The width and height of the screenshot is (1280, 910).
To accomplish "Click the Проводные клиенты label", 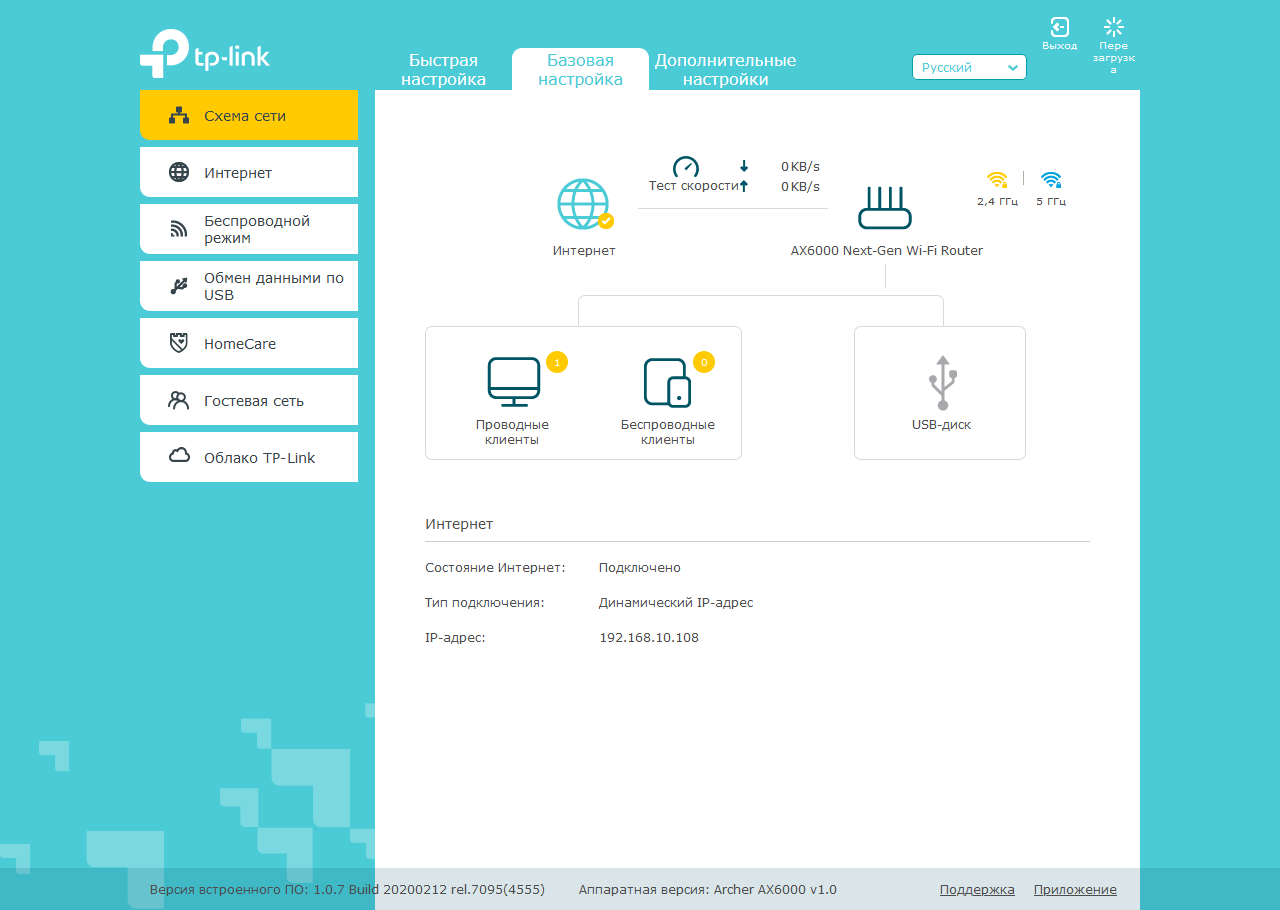I will tap(512, 432).
